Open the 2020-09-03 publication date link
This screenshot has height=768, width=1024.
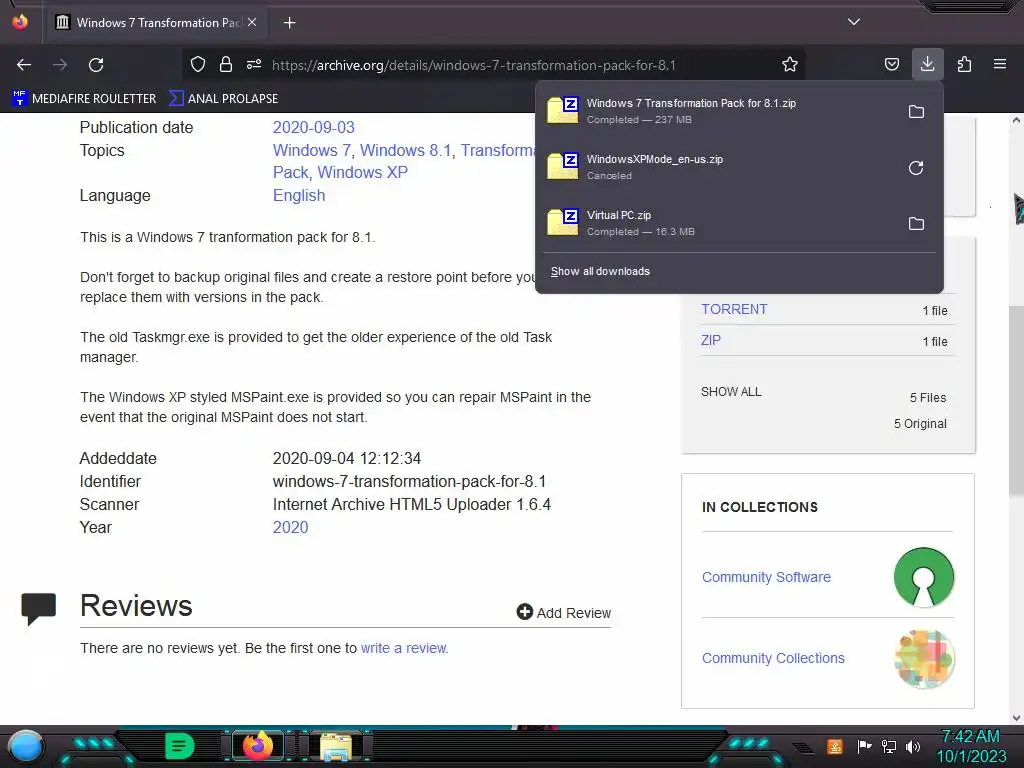tap(313, 127)
